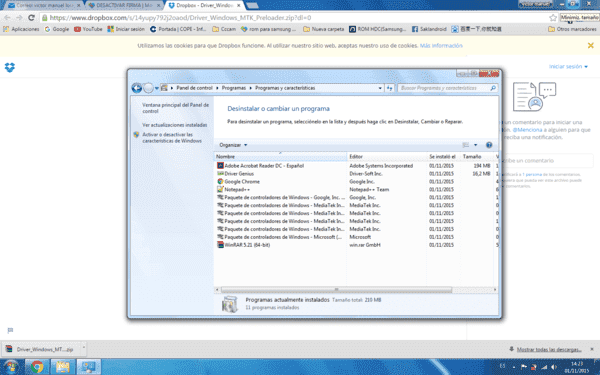Image resolution: width=600 pixels, height=375 pixels.
Task: Expand the Programas breadcrumb arrow
Action: pyautogui.click(x=250, y=88)
